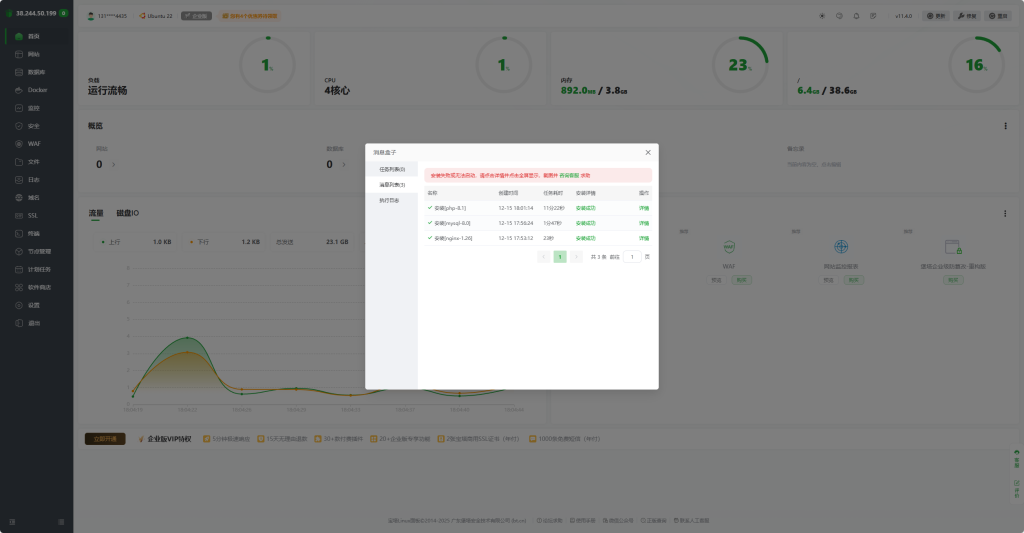Click 购买 under 网站监控报表
The height and width of the screenshot is (533, 1024).
tap(854, 280)
